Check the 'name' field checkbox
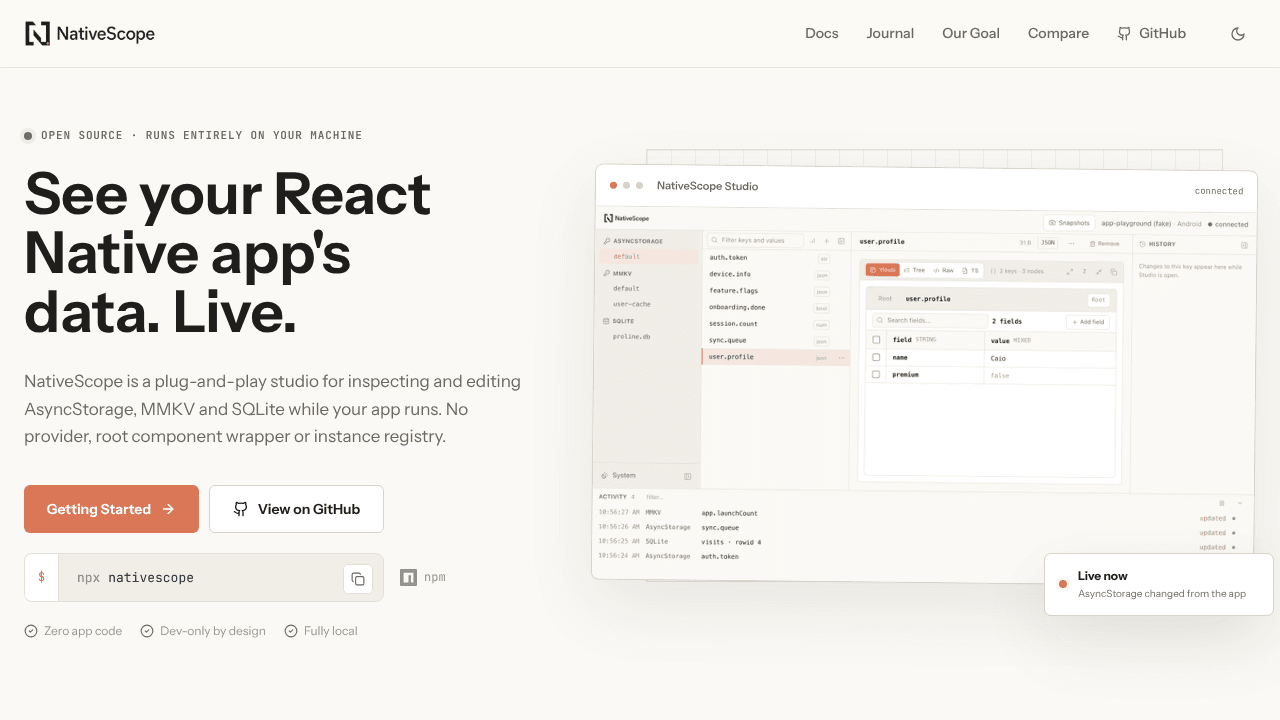1280x720 pixels. click(876, 357)
